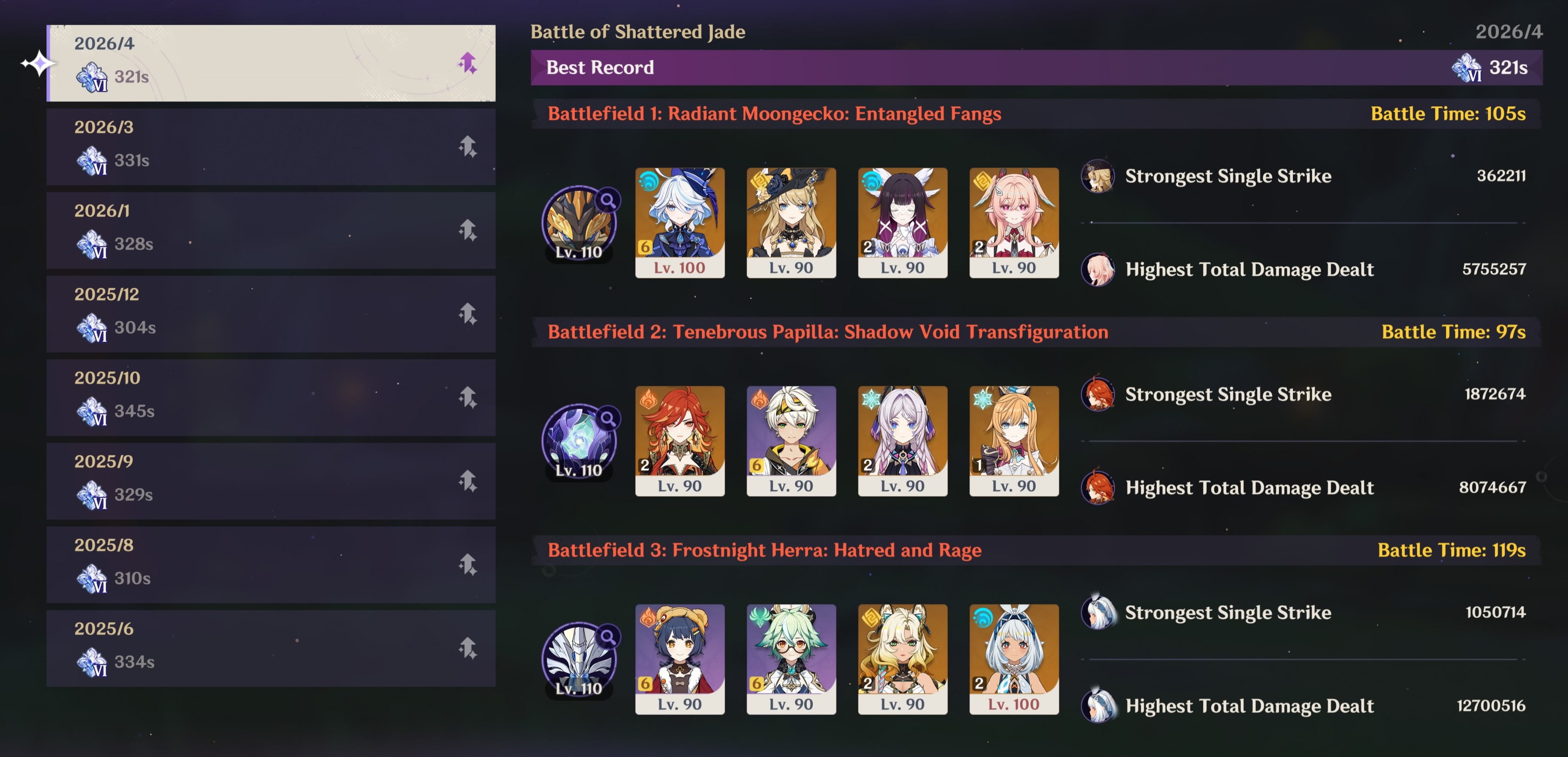This screenshot has height=757, width=1568.
Task: Open the 2025/8 record entry
Action: click(x=271, y=565)
